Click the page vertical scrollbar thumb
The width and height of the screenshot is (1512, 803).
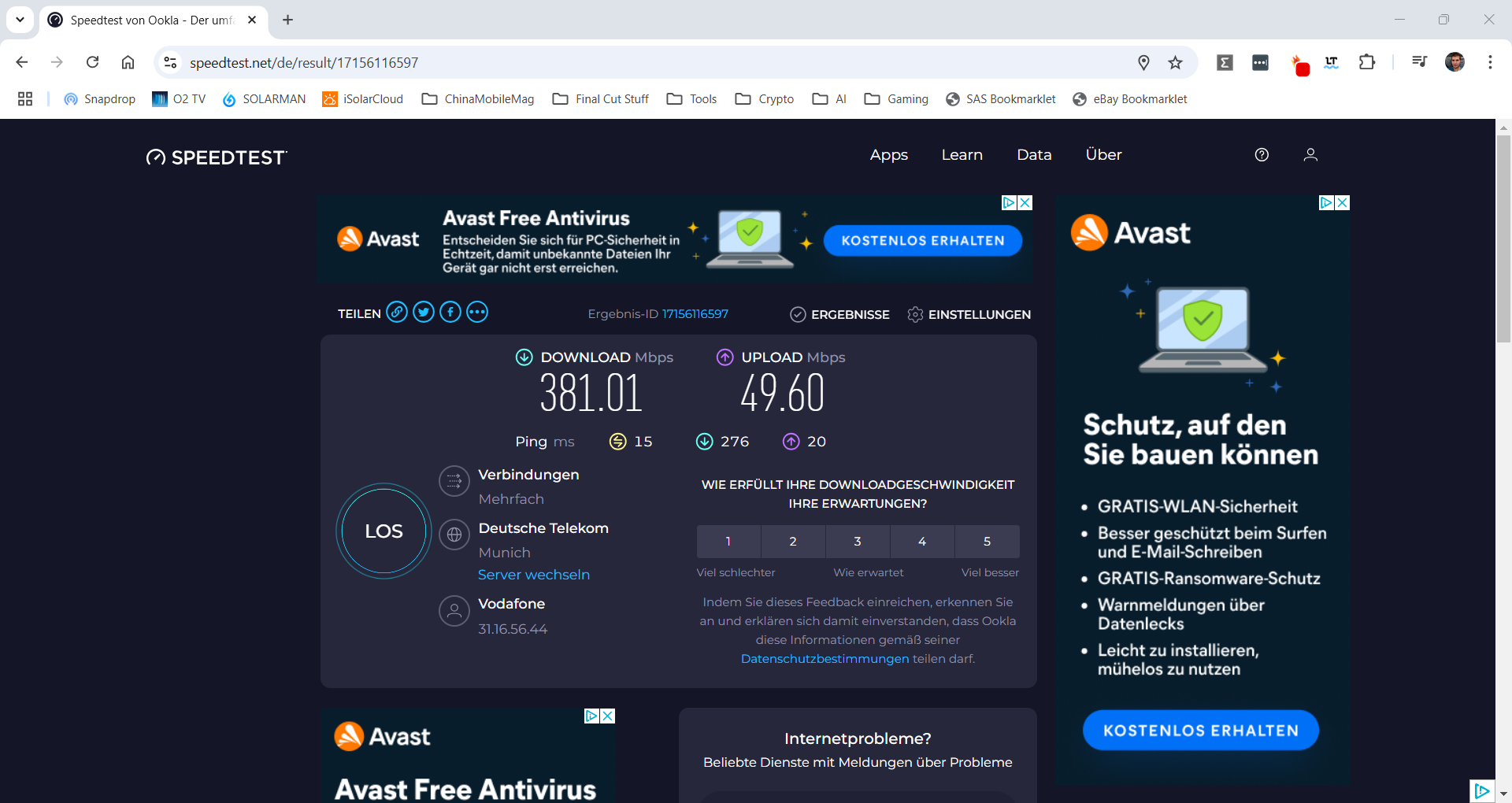1503,239
